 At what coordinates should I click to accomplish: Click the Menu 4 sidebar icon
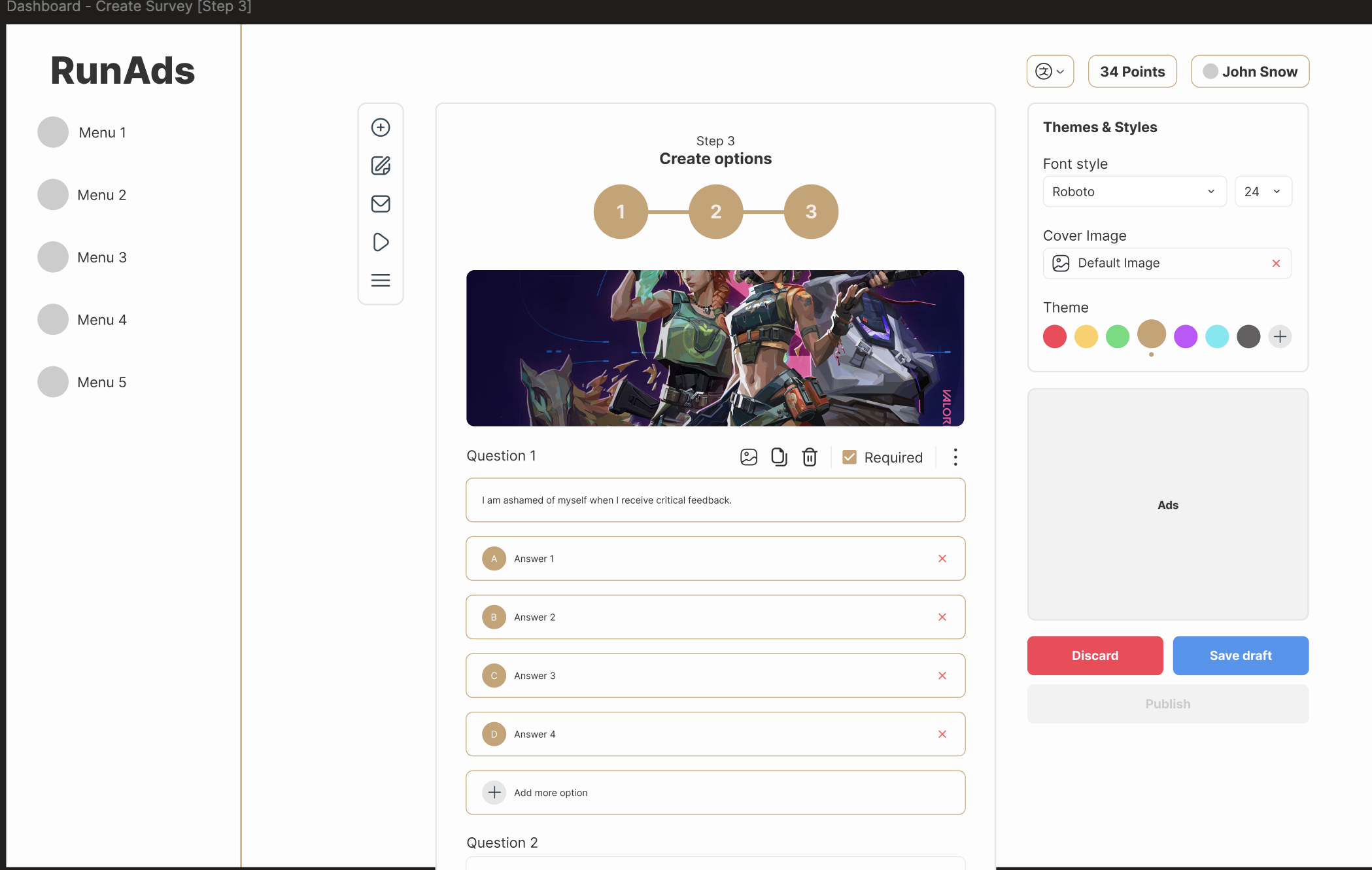[53, 319]
